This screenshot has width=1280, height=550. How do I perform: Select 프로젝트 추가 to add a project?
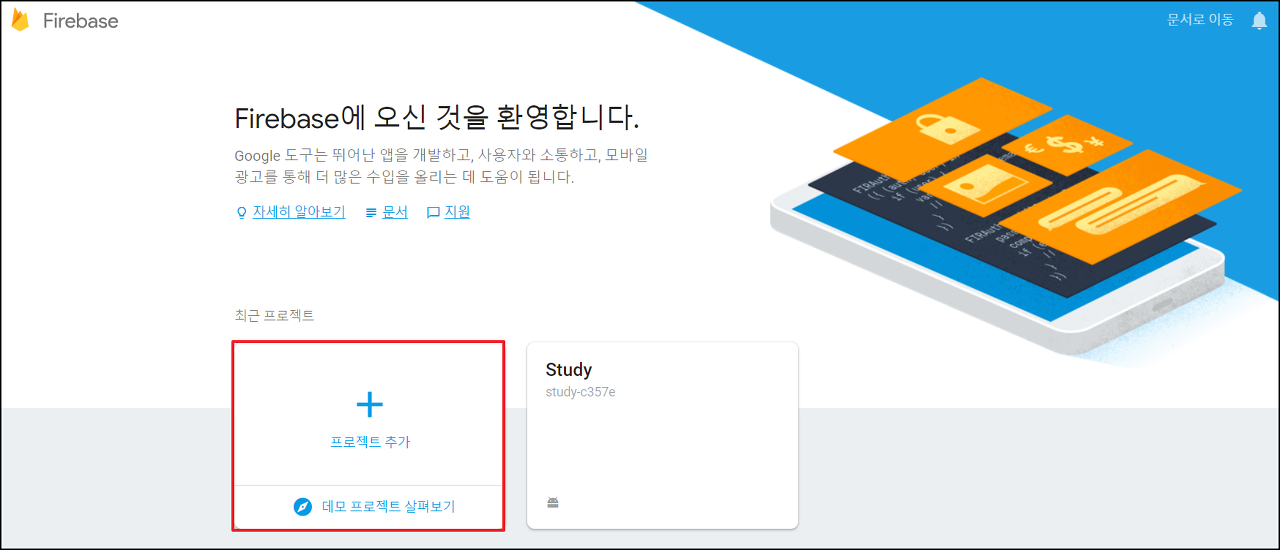pyautogui.click(x=370, y=442)
